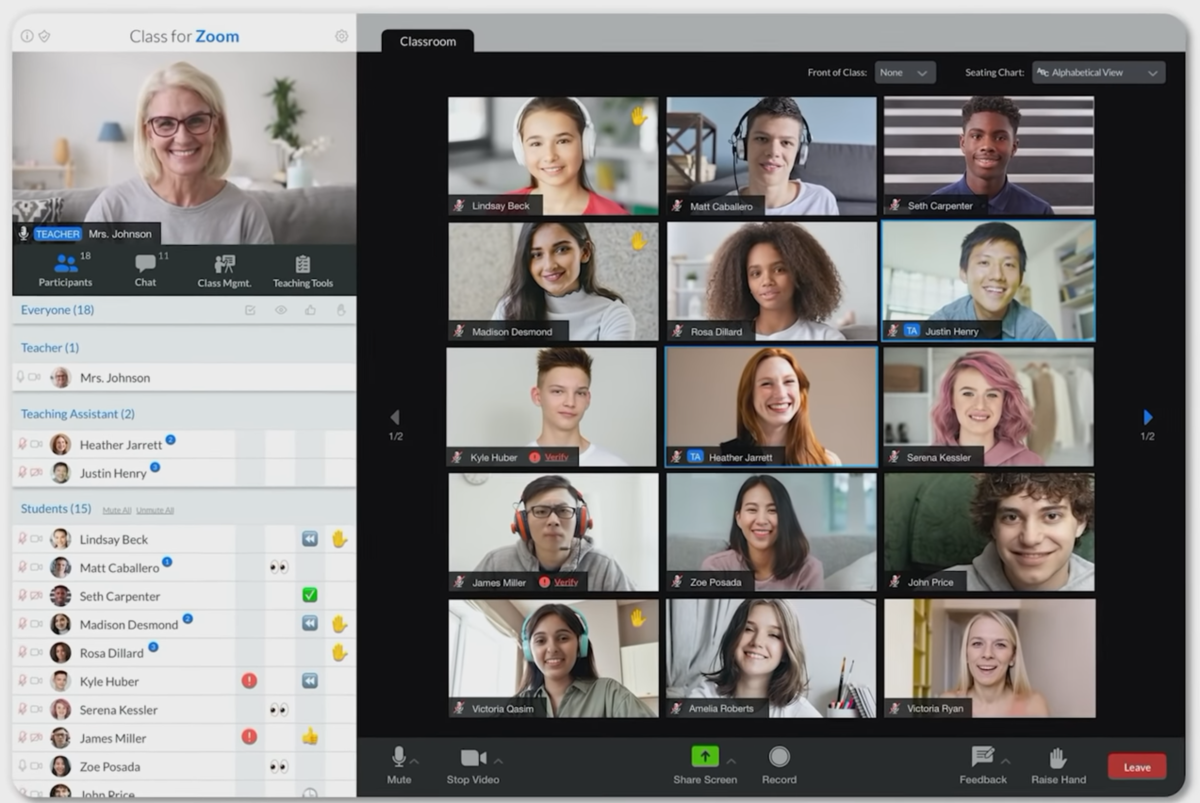
Task: Toggle the checkbox icon in Everyone row
Action: pyautogui.click(x=250, y=310)
